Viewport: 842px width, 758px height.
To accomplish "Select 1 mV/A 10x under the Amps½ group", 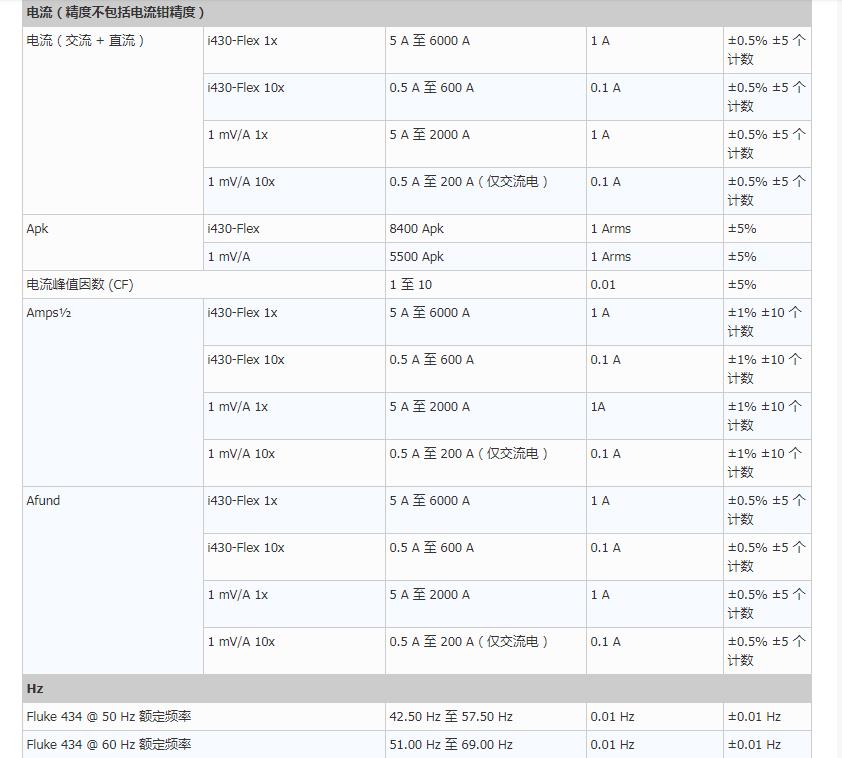I will pyautogui.click(x=241, y=454).
